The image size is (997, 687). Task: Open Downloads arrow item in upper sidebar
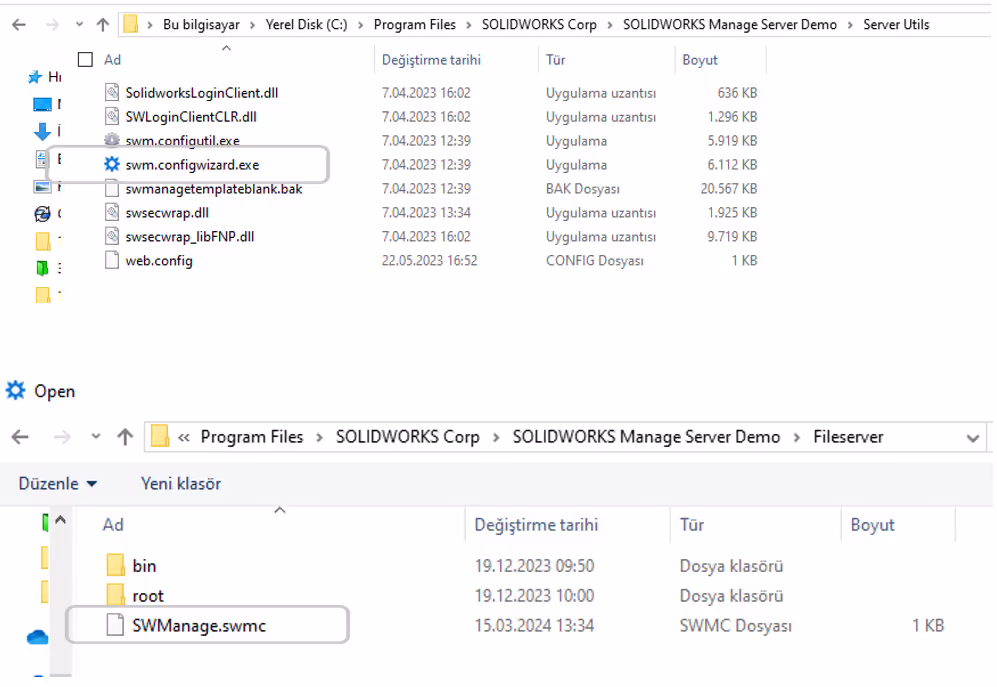point(42,132)
